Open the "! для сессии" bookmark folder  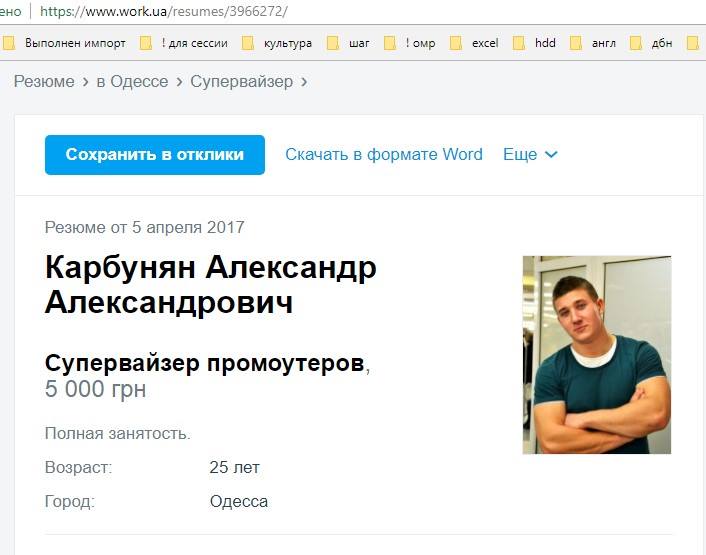pos(185,43)
